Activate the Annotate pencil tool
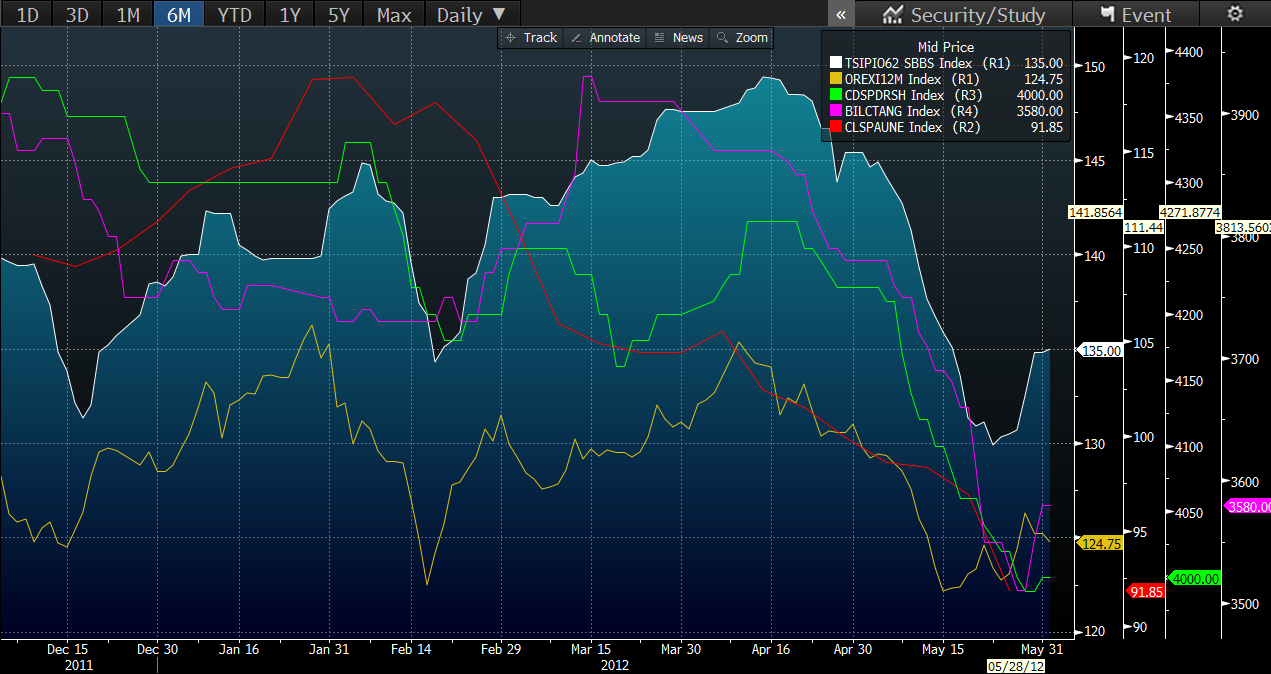The image size is (1271, 674). click(x=604, y=37)
